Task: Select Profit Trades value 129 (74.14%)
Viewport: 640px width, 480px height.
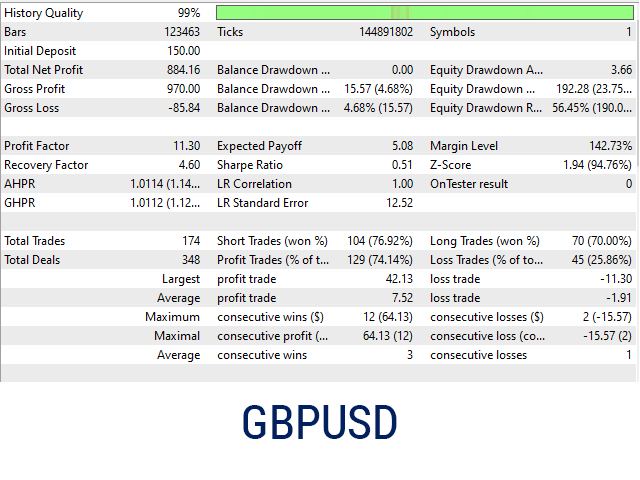Action: click(380, 260)
